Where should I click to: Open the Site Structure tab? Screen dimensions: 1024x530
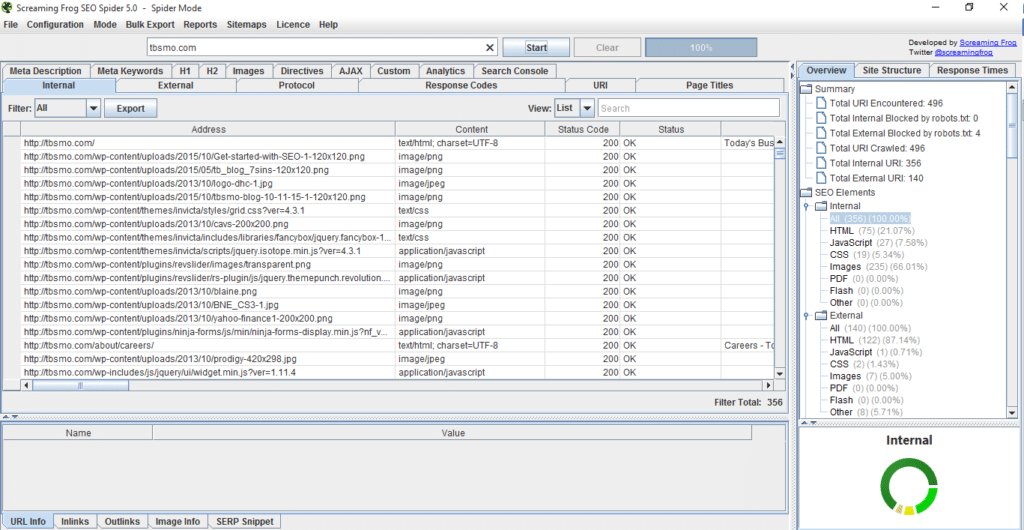click(891, 70)
